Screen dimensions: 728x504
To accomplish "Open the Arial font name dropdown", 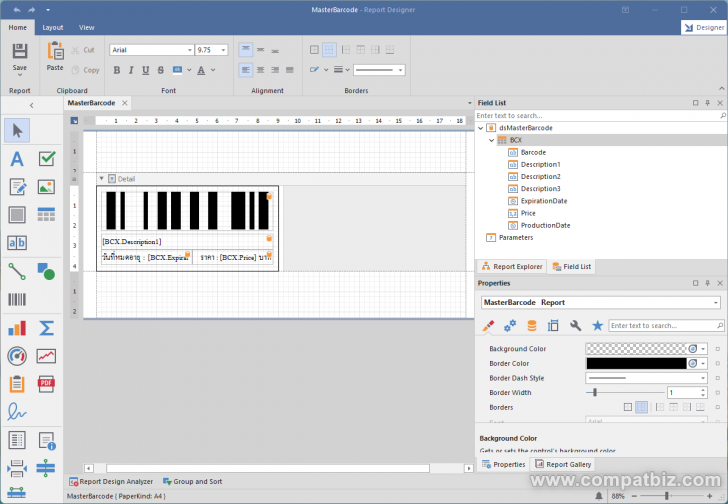I will click(x=189, y=50).
